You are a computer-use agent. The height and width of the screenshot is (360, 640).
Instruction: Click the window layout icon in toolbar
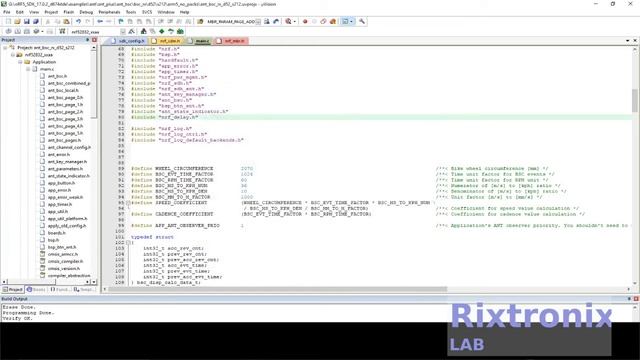[x=345, y=21]
